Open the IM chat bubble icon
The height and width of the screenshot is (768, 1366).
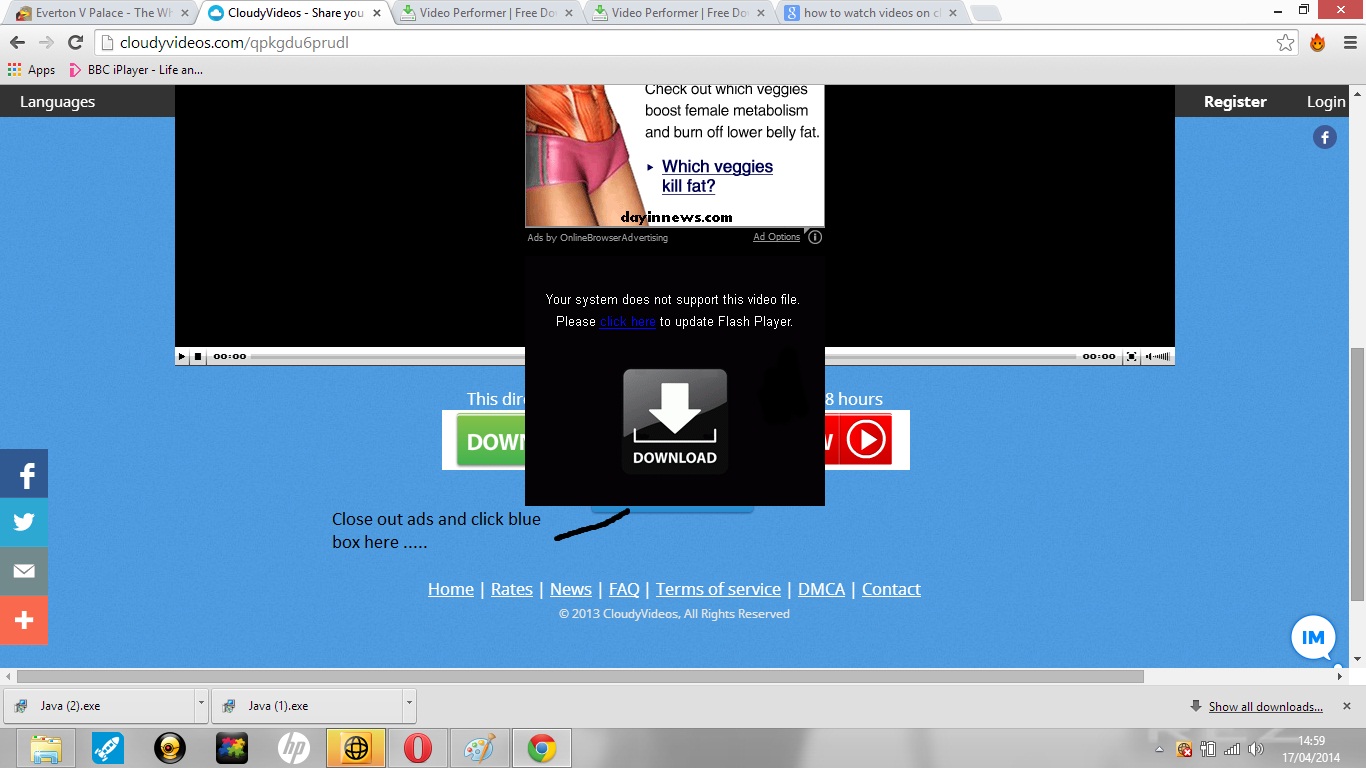click(1313, 638)
